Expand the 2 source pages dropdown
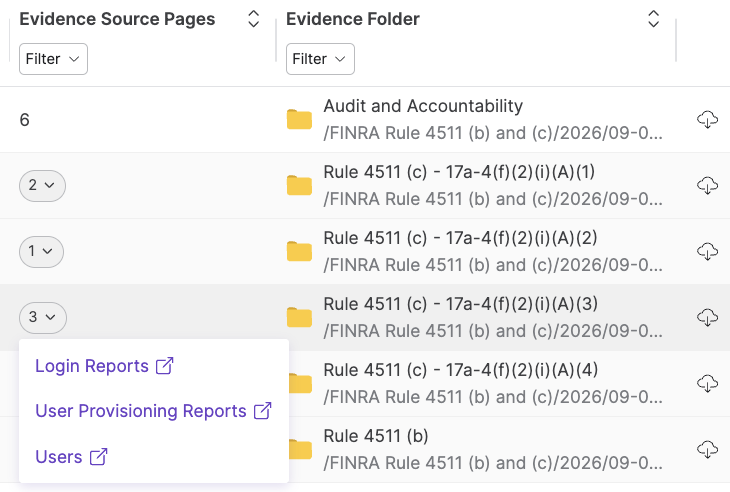 42,186
